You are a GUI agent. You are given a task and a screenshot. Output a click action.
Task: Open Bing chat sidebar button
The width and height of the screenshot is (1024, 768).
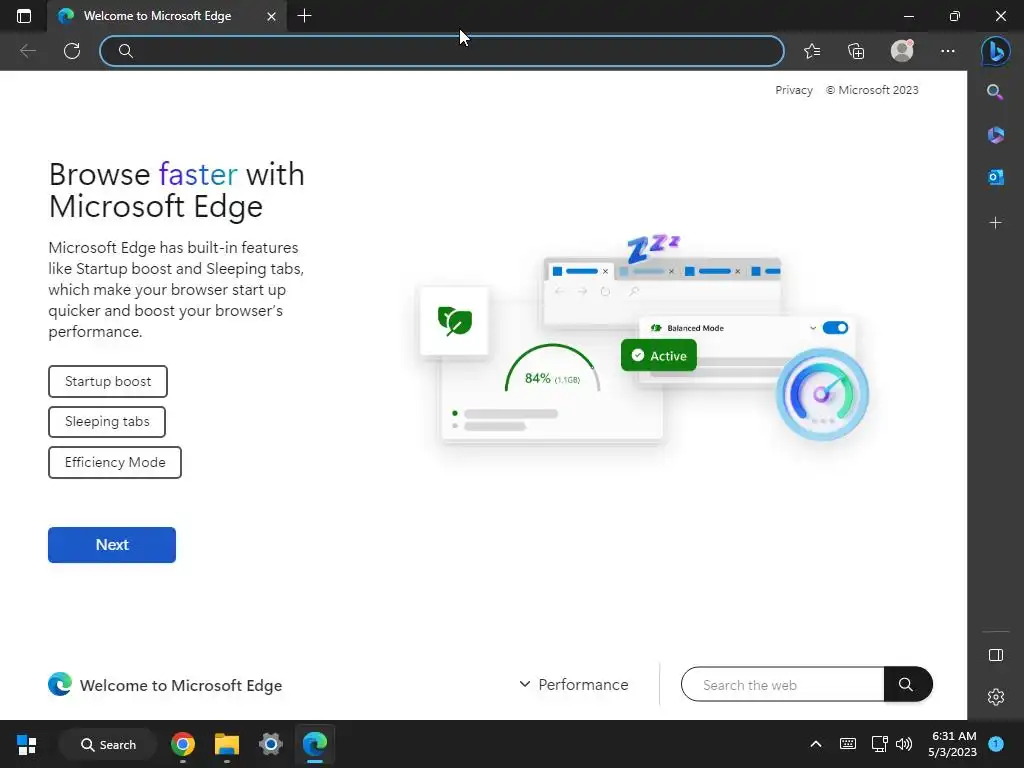coord(995,51)
